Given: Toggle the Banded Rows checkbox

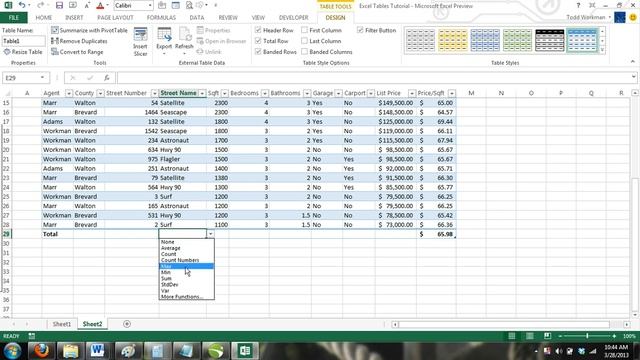Looking at the screenshot, I should pyautogui.click(x=258, y=52).
